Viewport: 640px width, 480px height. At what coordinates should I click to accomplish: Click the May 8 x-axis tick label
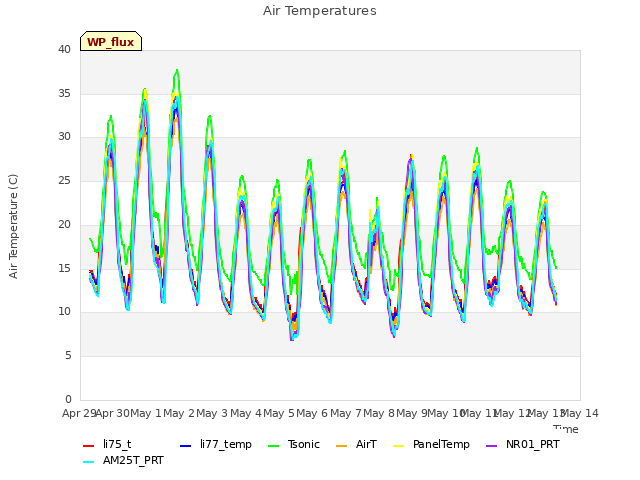click(x=379, y=413)
